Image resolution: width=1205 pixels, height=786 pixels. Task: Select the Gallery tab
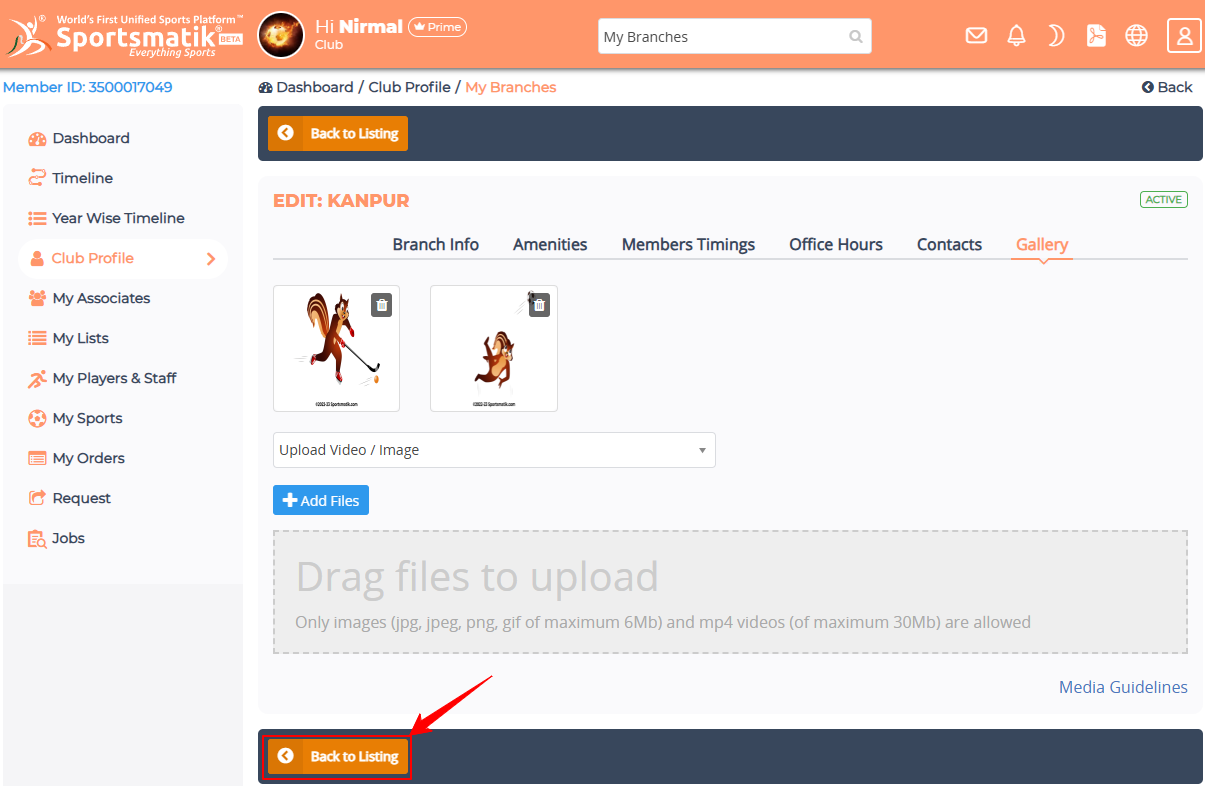click(1042, 244)
